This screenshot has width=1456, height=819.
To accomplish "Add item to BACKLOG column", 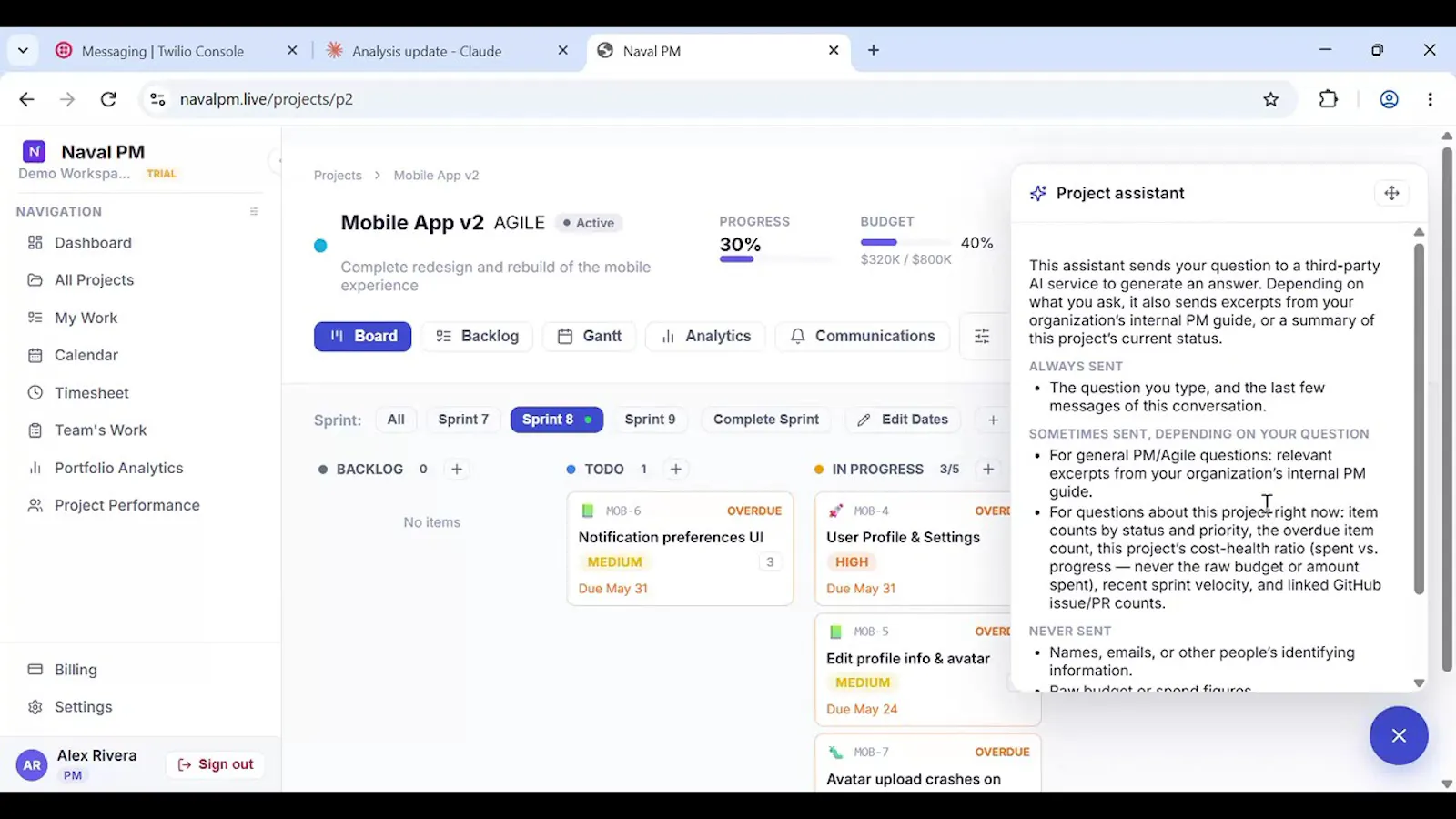I will pyautogui.click(x=457, y=470).
